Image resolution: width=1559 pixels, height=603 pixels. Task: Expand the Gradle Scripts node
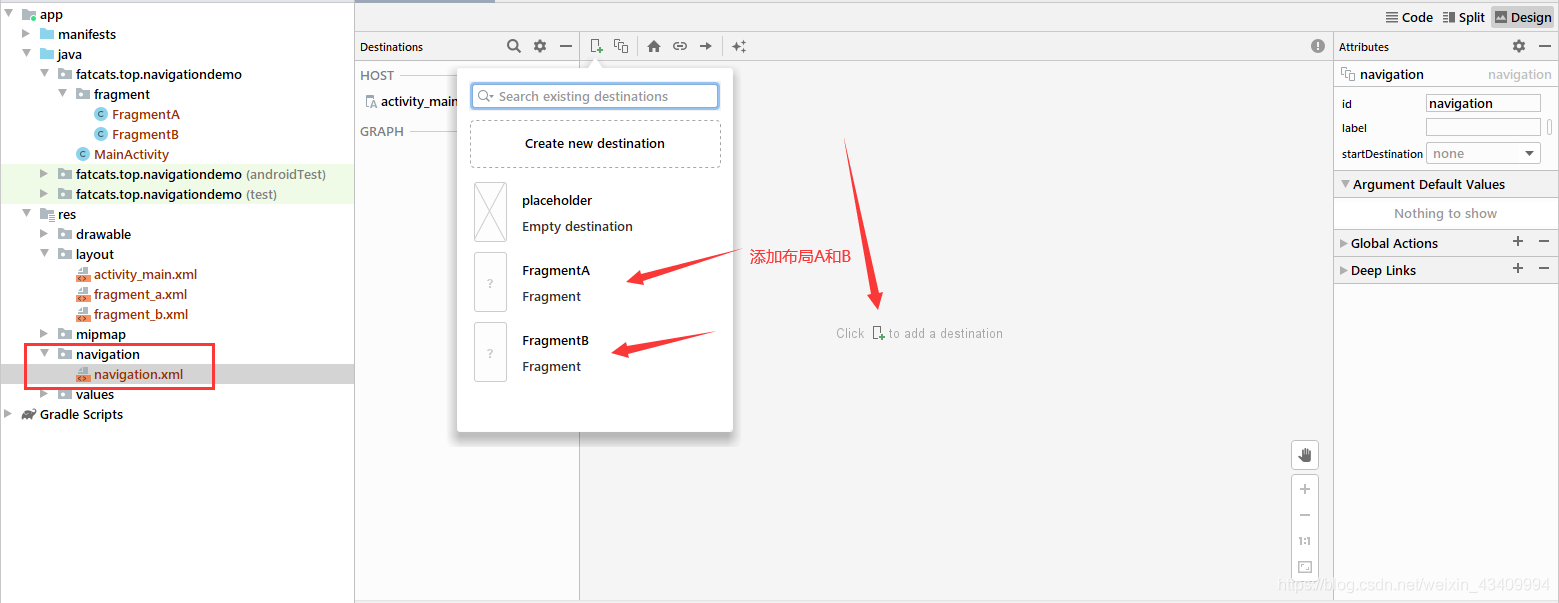[x=9, y=414]
